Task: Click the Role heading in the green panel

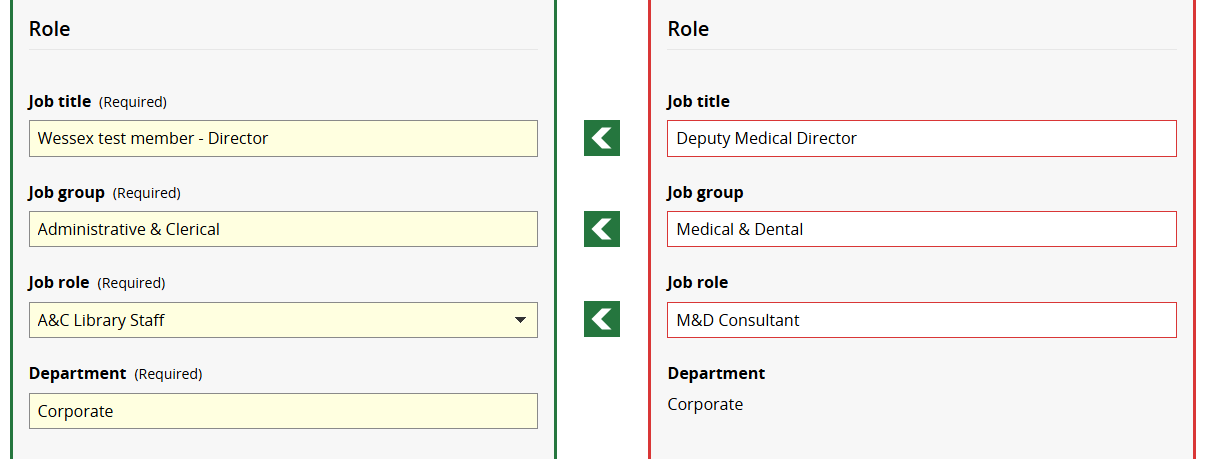Action: pyautogui.click(x=49, y=29)
